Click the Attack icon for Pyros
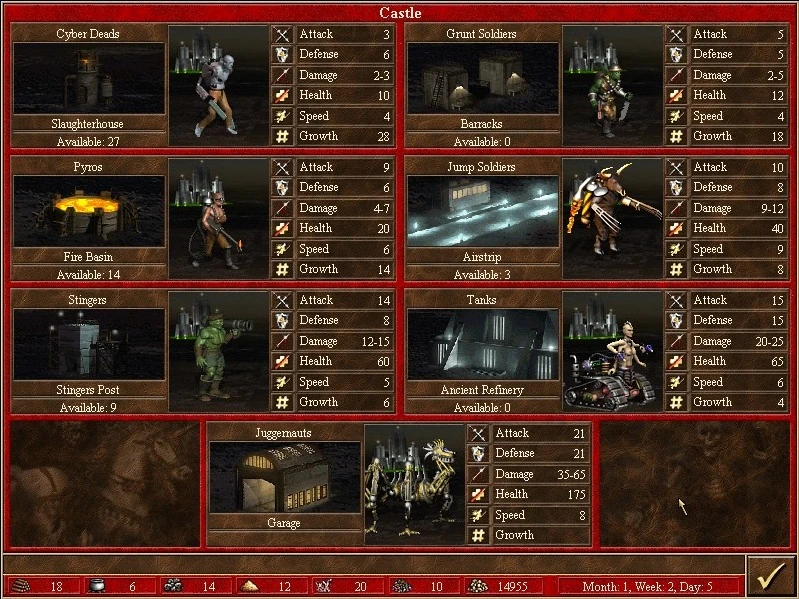The height and width of the screenshot is (599, 799). coord(282,167)
